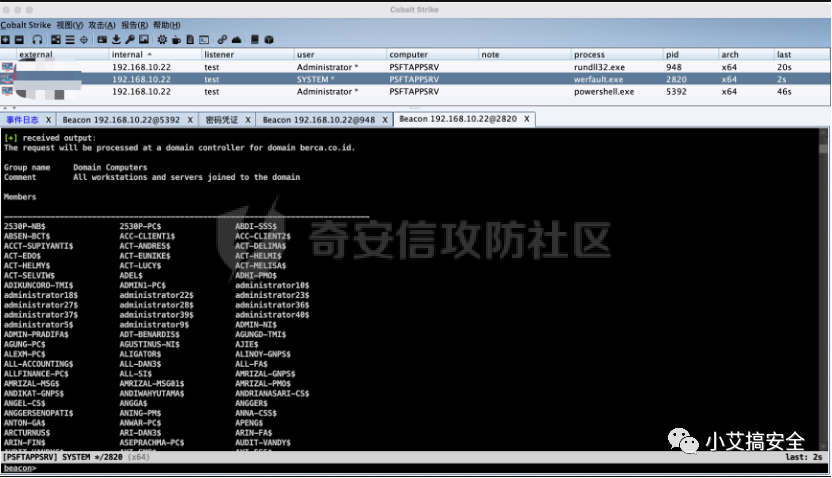Image resolution: width=832 pixels, height=478 pixels.
Task: Sort by the pid column header
Action: click(690, 54)
